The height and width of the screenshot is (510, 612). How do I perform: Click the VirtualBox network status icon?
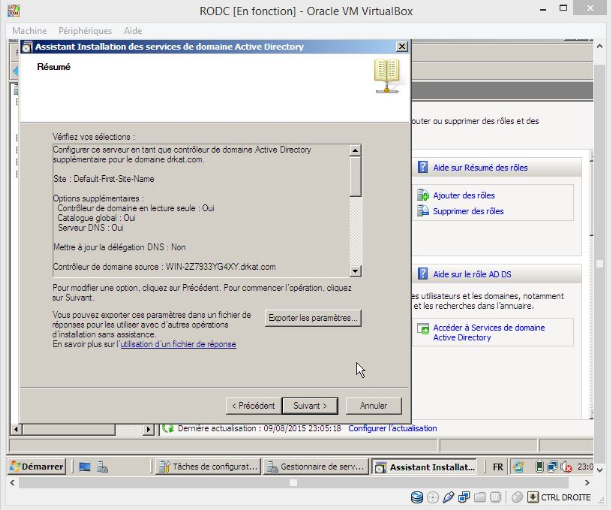tap(464, 497)
